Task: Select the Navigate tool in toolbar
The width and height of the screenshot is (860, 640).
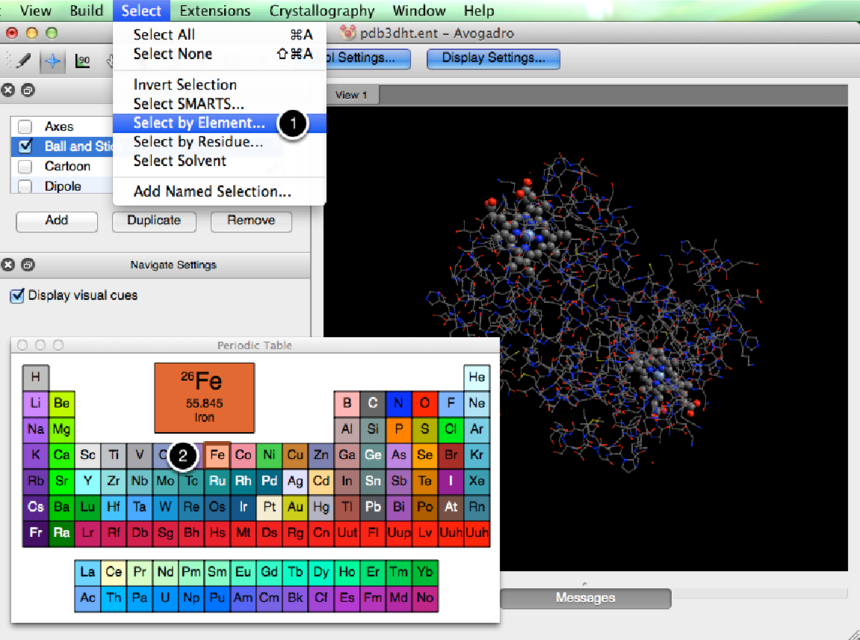Action: point(52,60)
